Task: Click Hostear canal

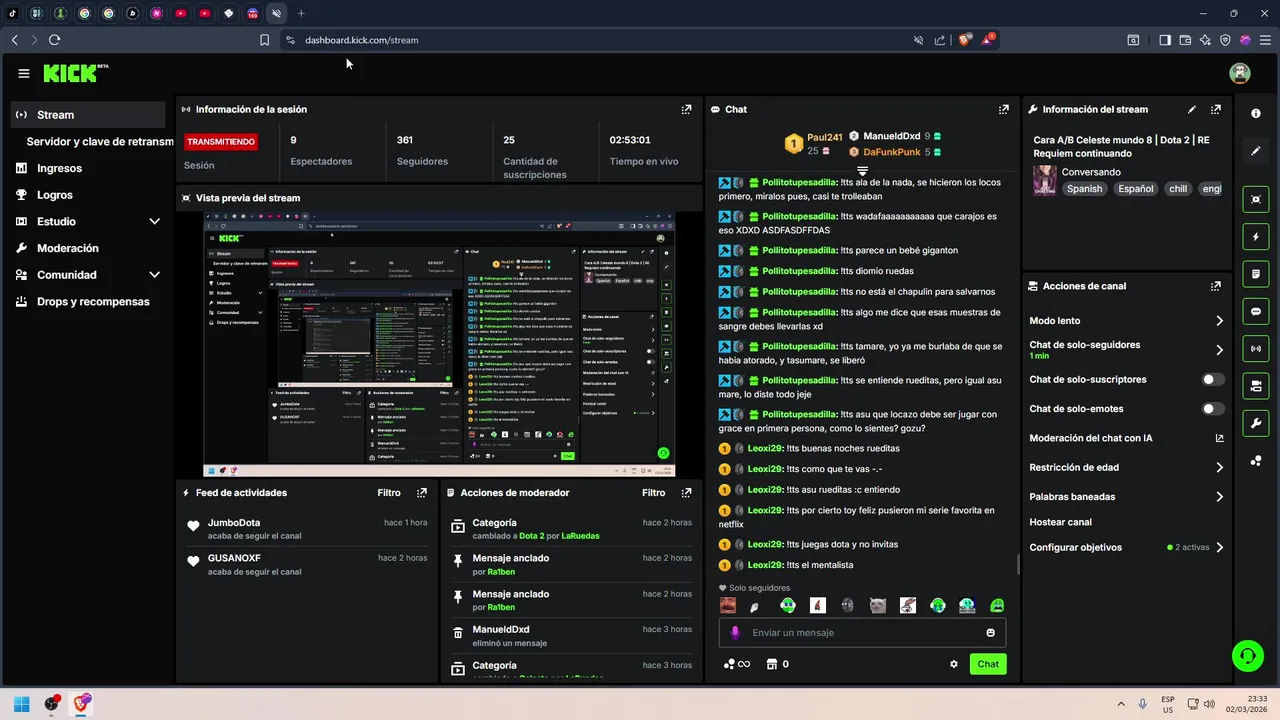Action: 1060,522
